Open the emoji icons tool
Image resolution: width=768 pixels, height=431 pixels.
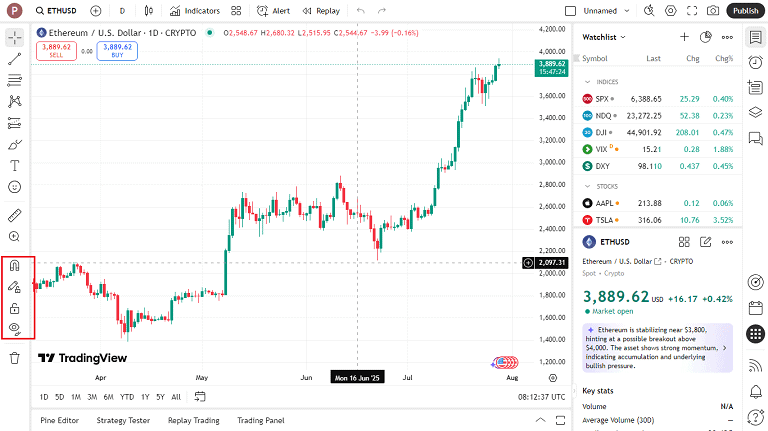click(14, 187)
